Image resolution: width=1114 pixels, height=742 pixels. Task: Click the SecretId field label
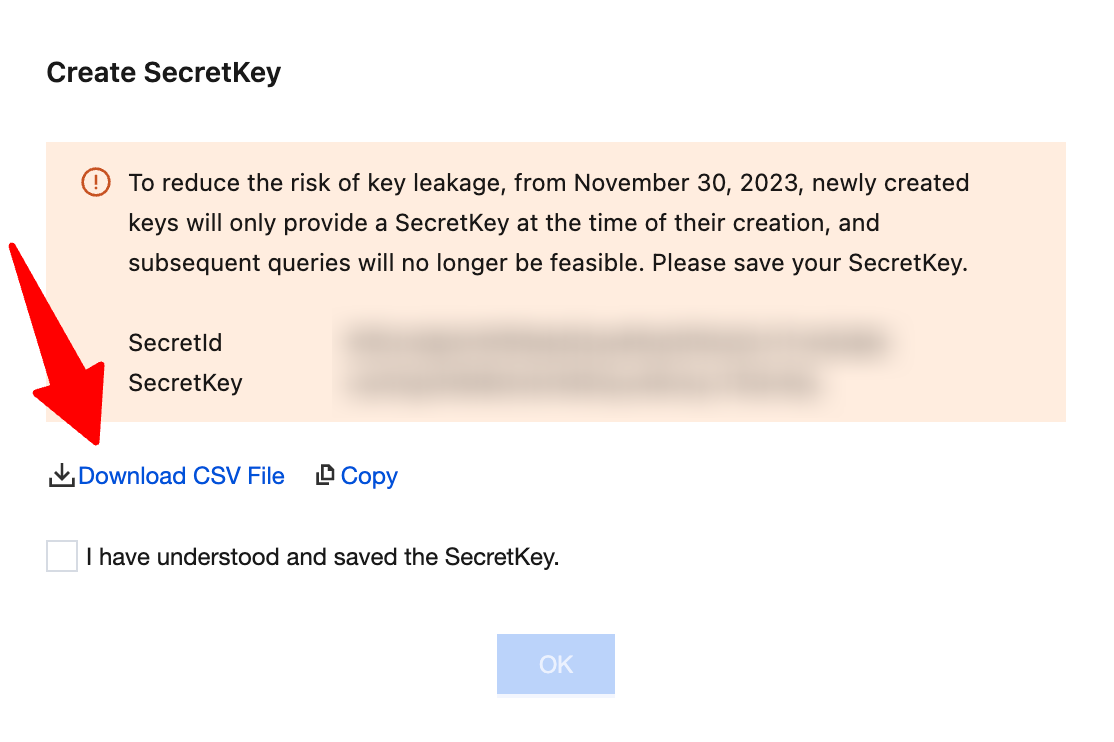pyautogui.click(x=175, y=343)
